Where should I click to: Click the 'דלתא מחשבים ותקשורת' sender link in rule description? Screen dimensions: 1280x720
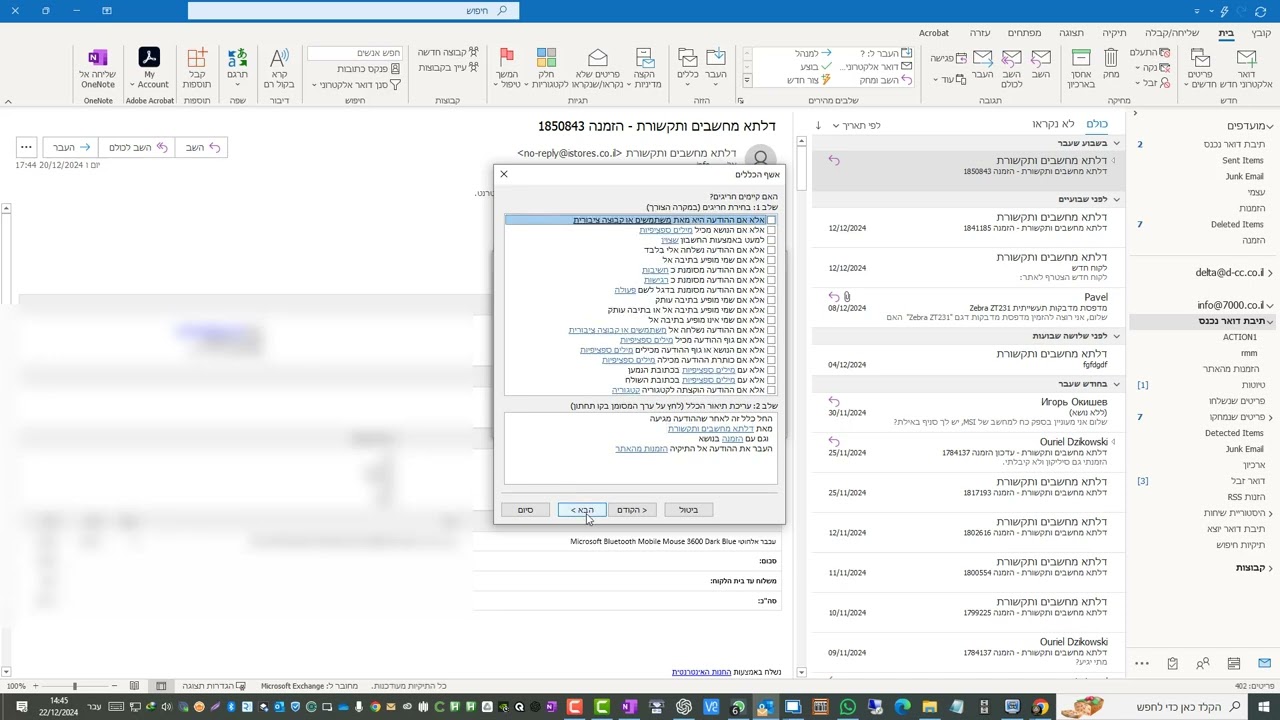click(711, 429)
